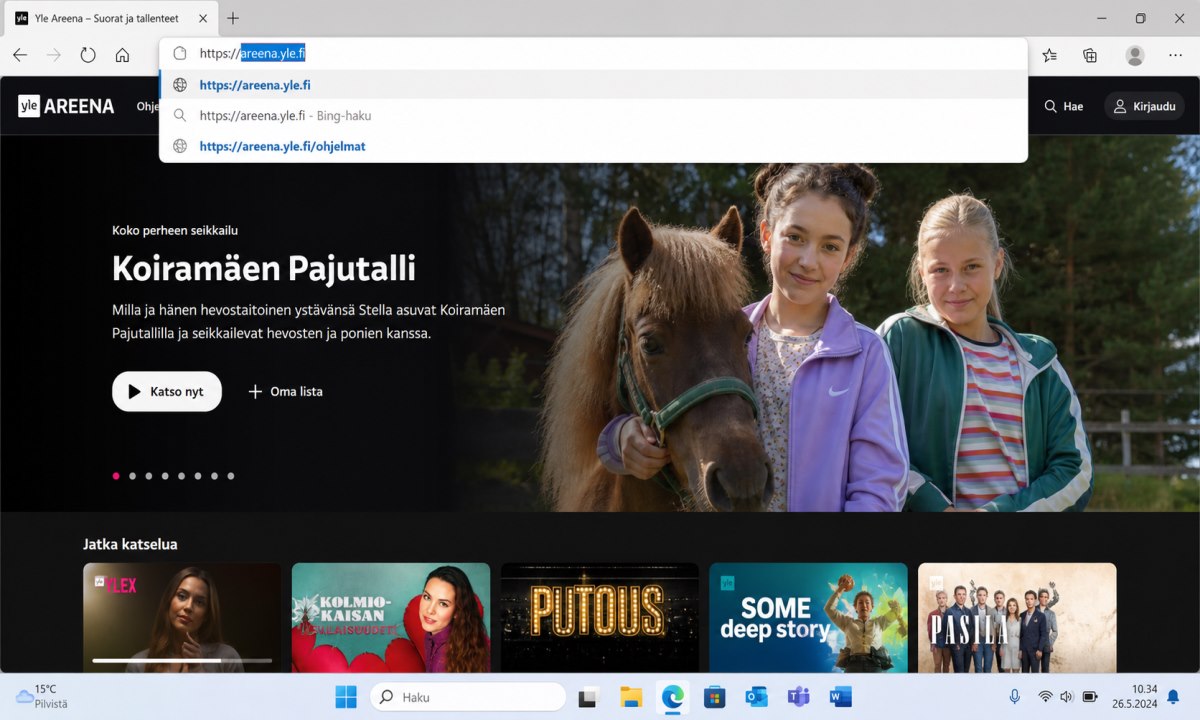Select the first pink carousel dot
Screen dimensions: 1200x720
[x=116, y=476]
